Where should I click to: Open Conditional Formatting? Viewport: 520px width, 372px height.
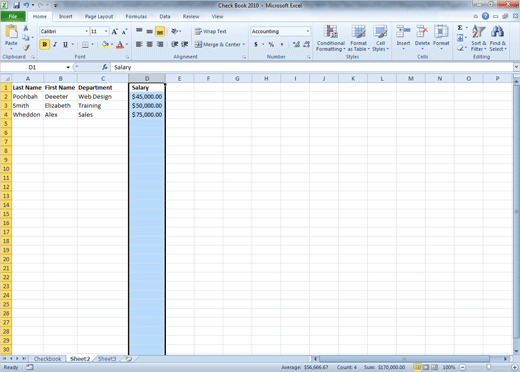tap(331, 38)
